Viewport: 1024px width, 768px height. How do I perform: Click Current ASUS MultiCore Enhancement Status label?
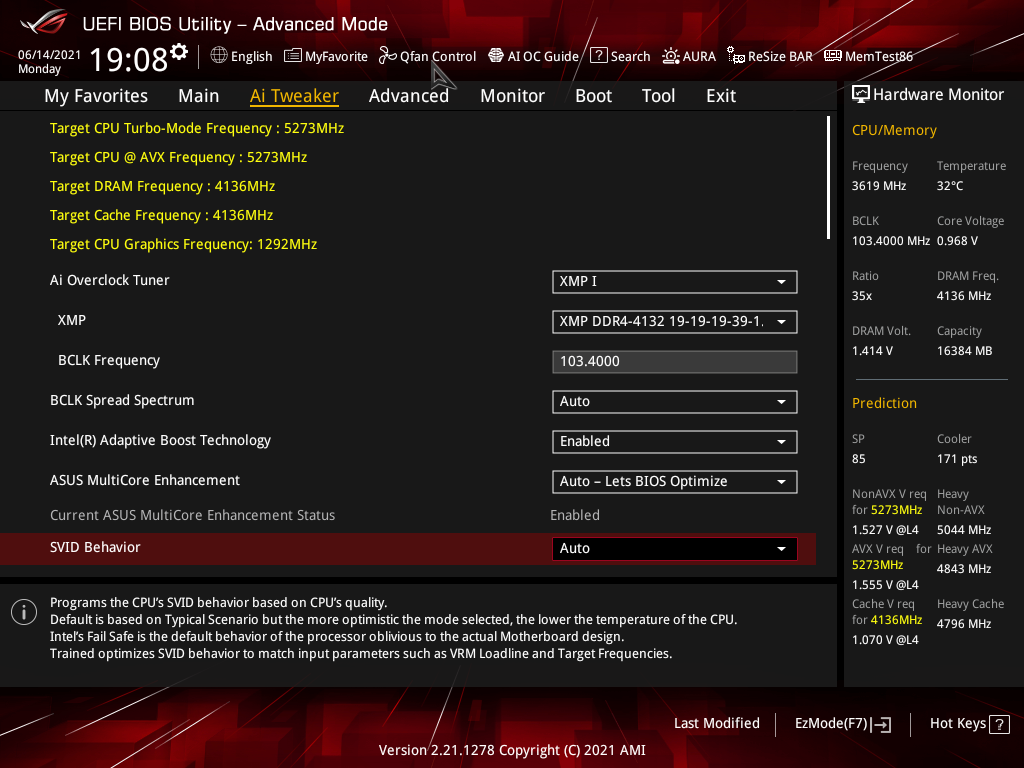(192, 515)
